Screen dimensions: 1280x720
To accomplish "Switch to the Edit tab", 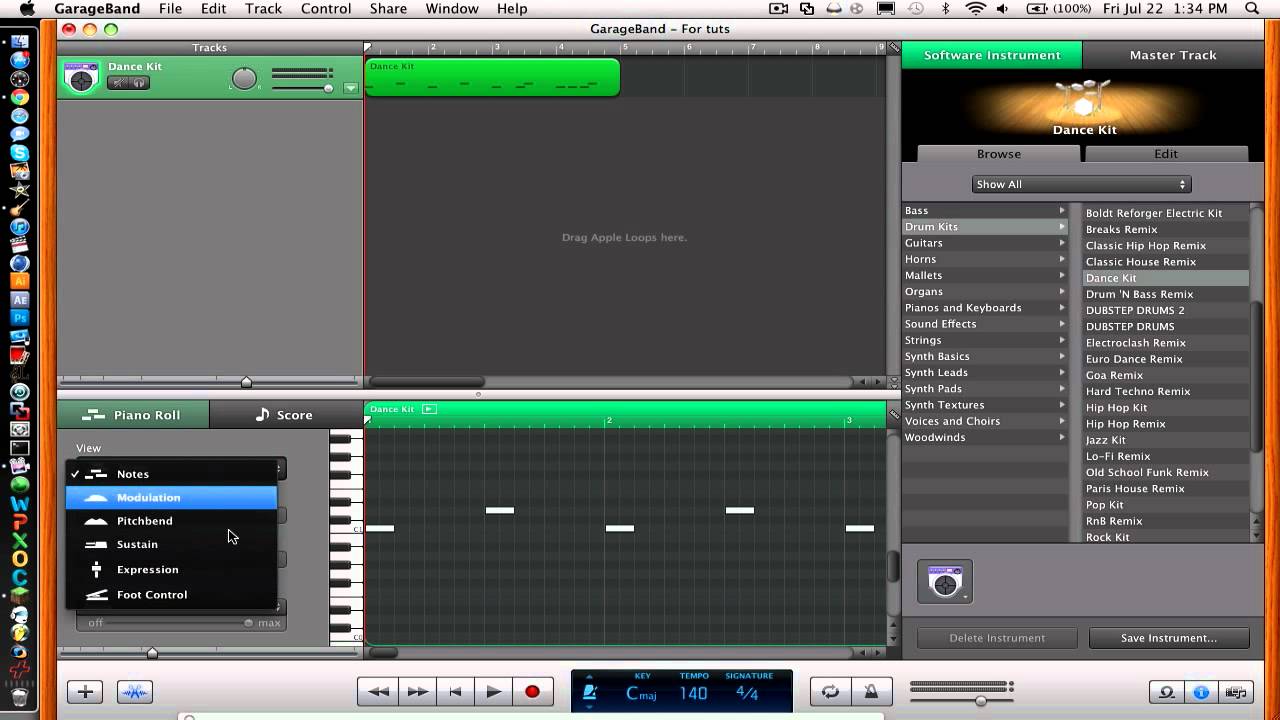I will point(1166,154).
